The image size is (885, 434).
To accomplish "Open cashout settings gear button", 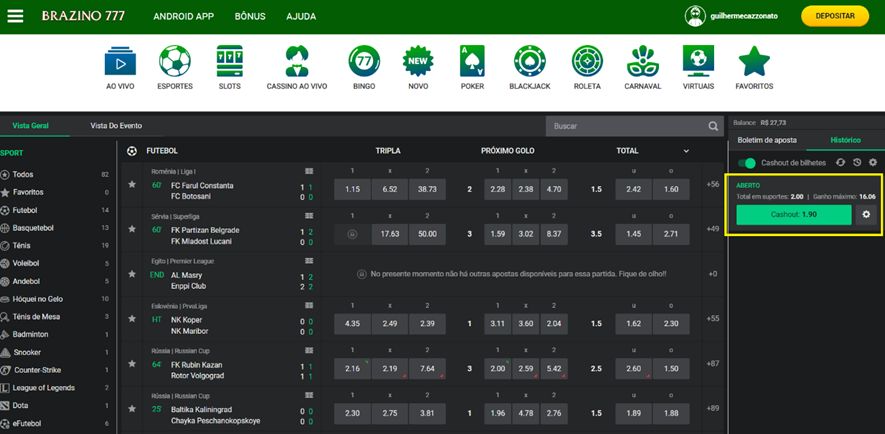I will [x=866, y=215].
